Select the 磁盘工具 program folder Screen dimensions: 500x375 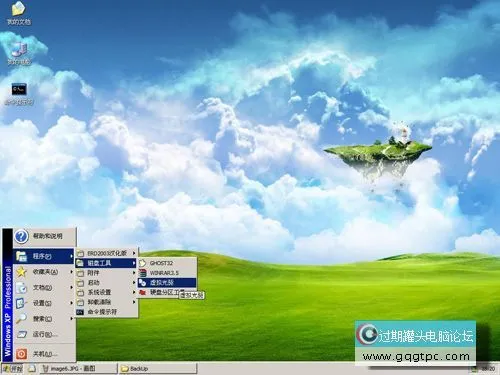106,263
